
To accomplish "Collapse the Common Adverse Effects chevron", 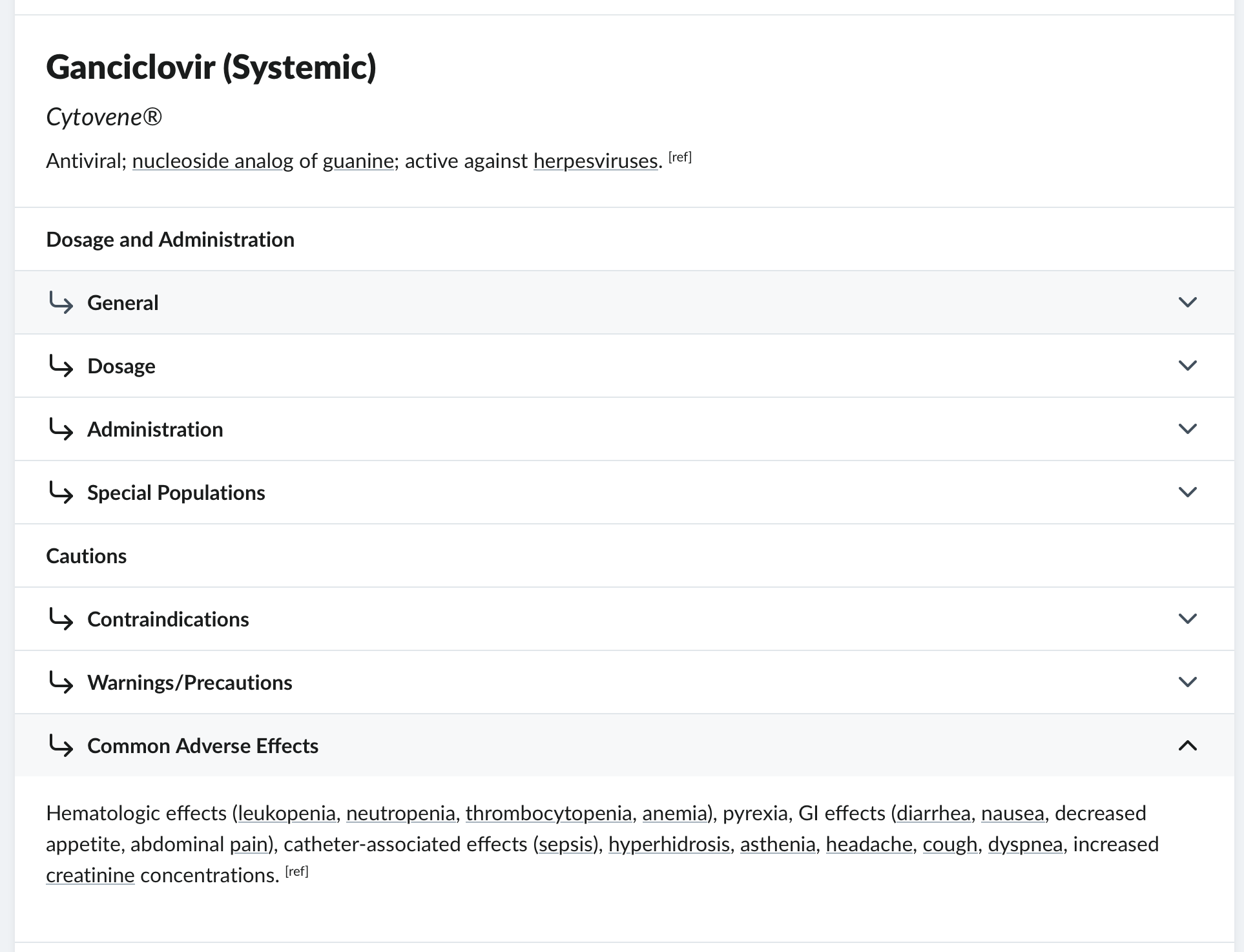I will 1187,745.
